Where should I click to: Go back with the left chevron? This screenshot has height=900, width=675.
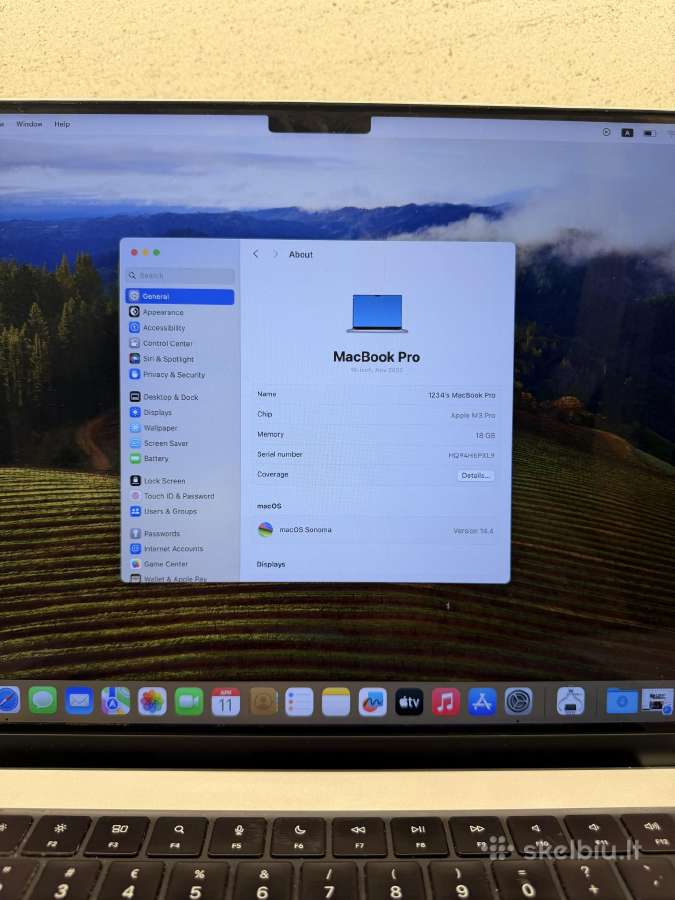(256, 254)
